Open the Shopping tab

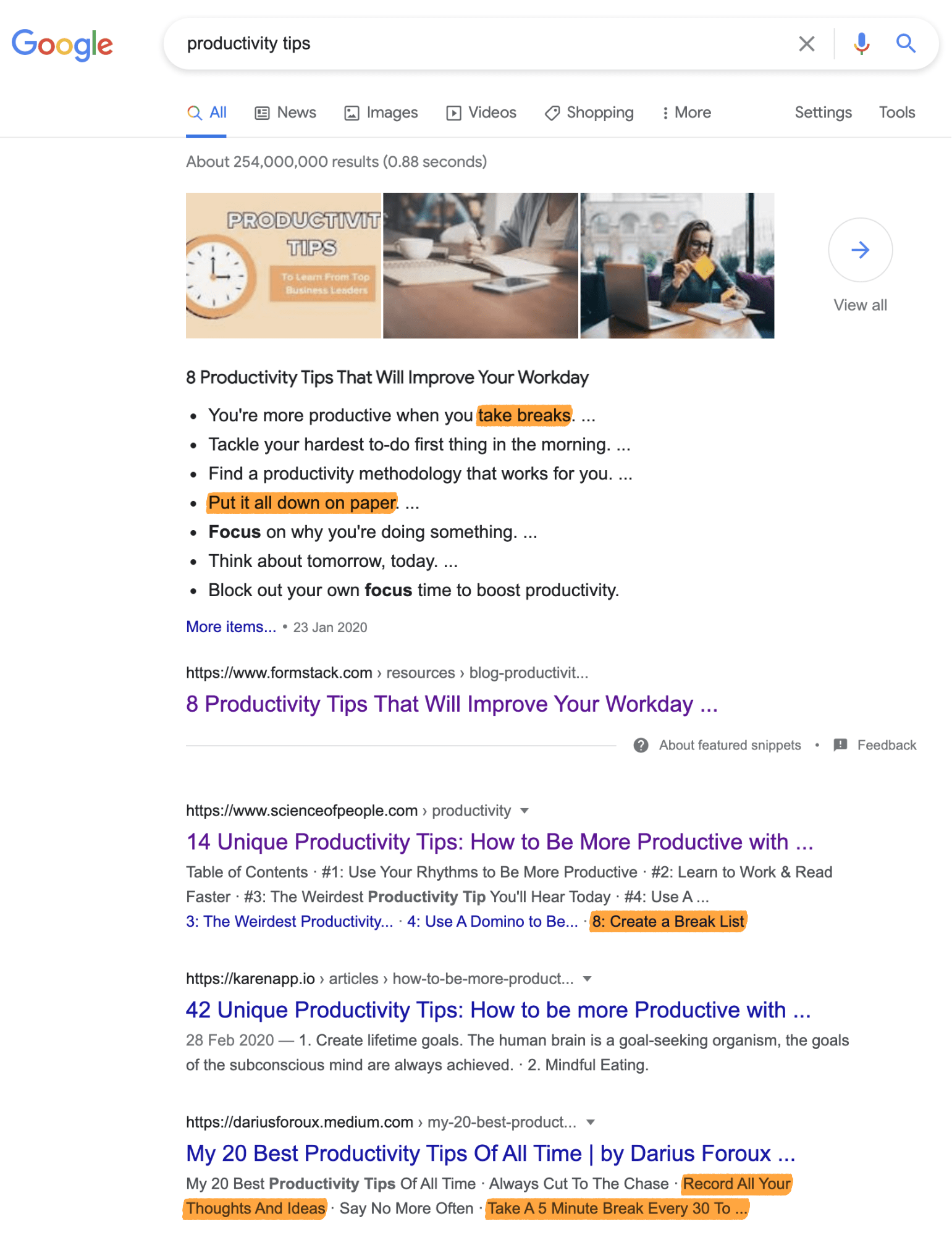click(x=589, y=112)
